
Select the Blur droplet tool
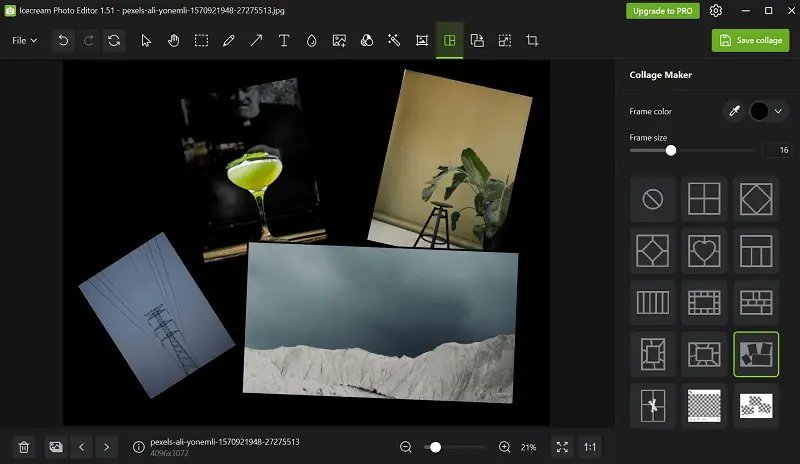click(x=311, y=41)
